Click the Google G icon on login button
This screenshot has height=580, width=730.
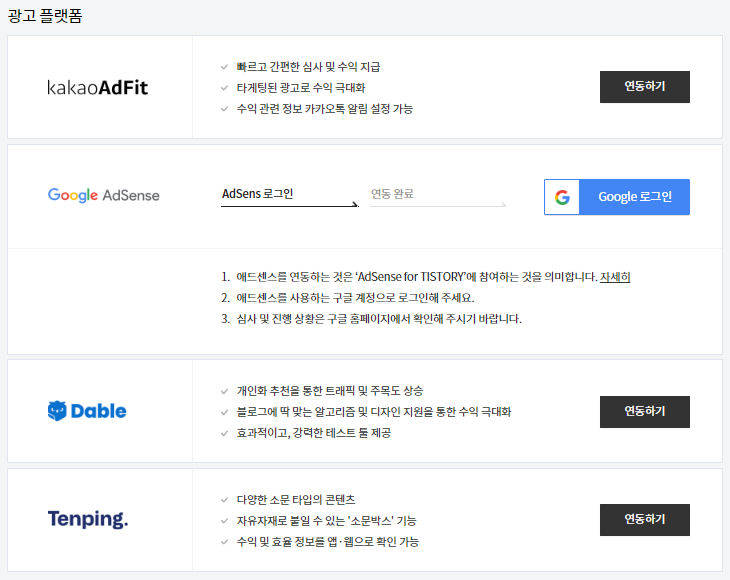click(562, 197)
